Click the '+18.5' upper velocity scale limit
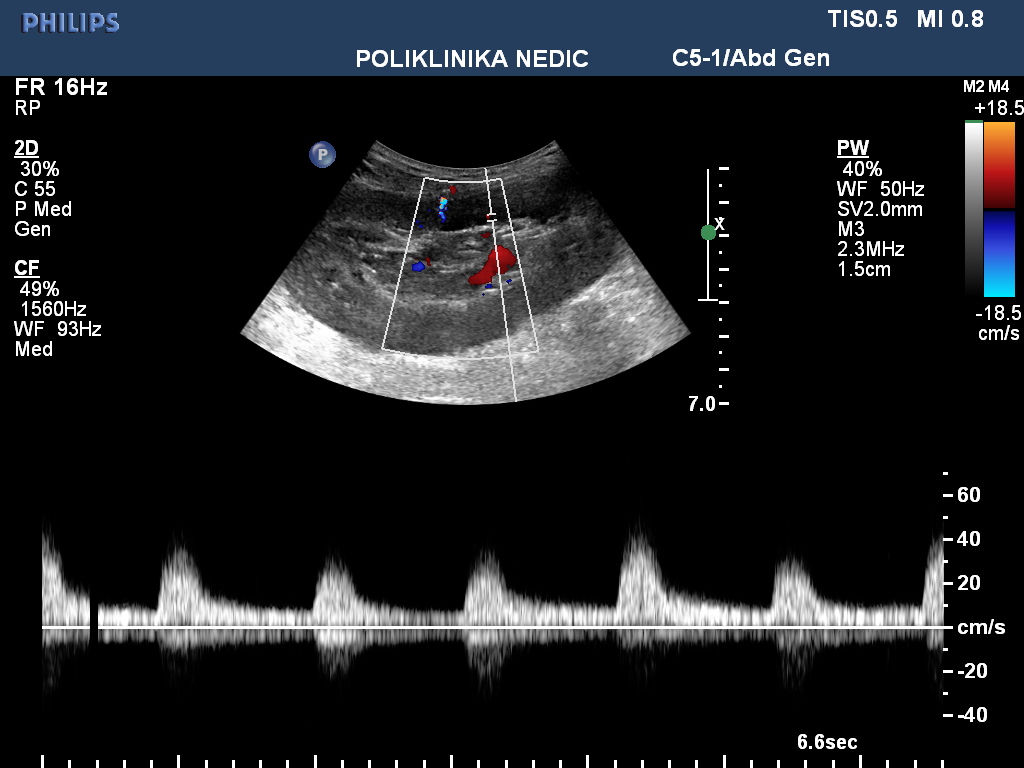 coord(999,108)
